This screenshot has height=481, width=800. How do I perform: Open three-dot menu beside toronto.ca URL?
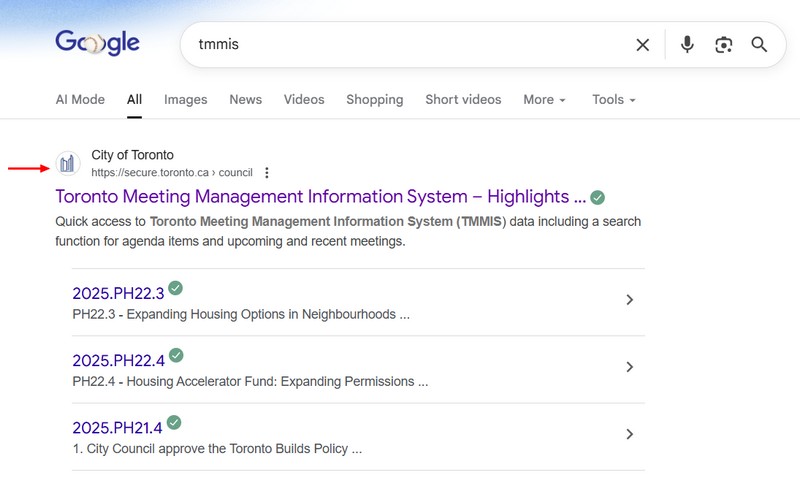pyautogui.click(x=267, y=173)
